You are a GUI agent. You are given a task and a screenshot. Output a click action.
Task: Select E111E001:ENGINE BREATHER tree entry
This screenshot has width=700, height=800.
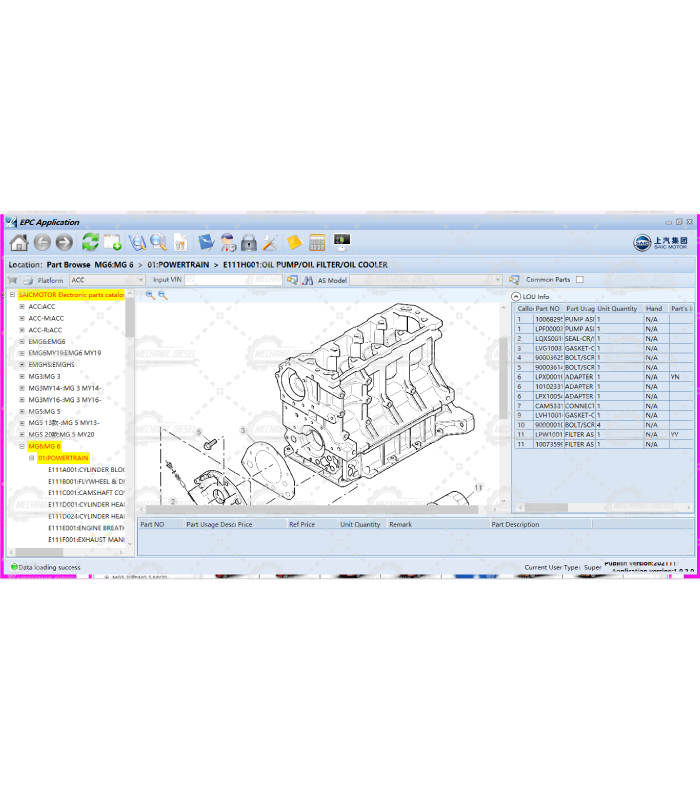click(x=86, y=528)
